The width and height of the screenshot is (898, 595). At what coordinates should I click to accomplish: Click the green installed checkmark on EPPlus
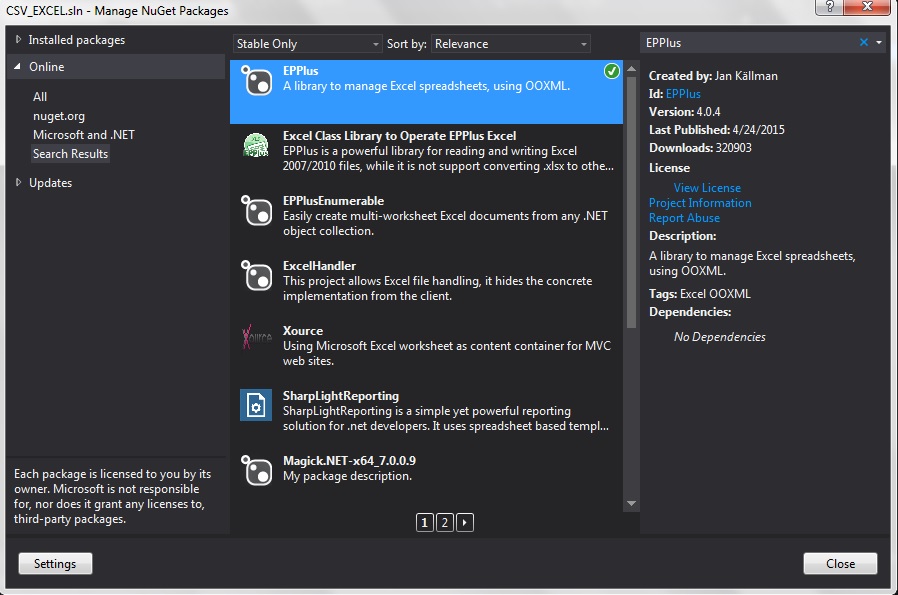coord(612,71)
